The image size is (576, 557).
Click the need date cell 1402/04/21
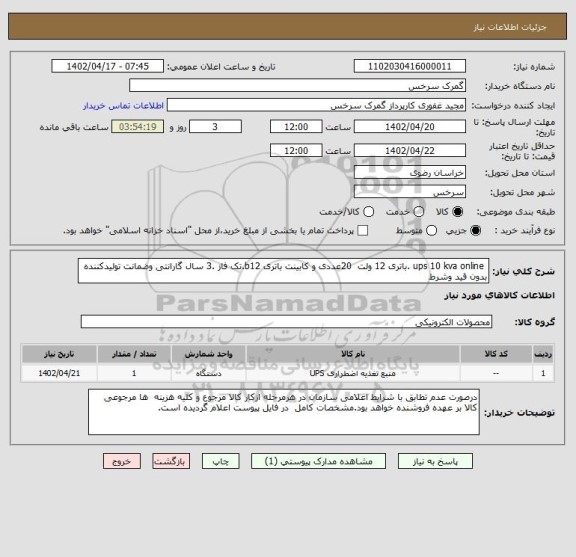[x=59, y=373]
